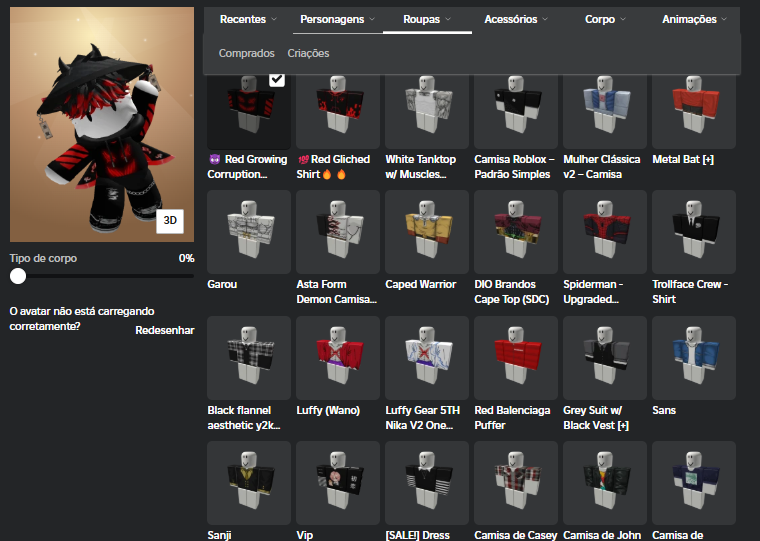760x541 pixels.
Task: Select the Trollface Crew Shirt thumbnail
Action: coord(694,232)
